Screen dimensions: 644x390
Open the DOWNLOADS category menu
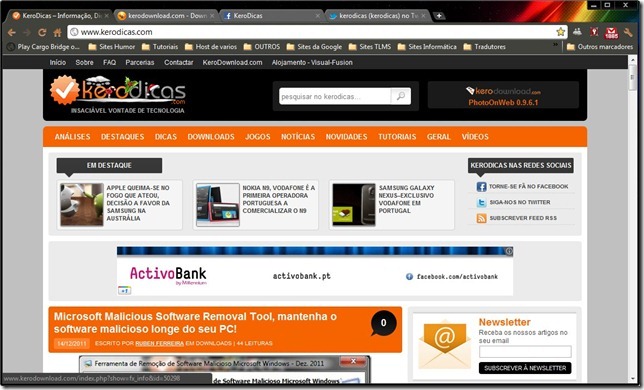click(211, 137)
